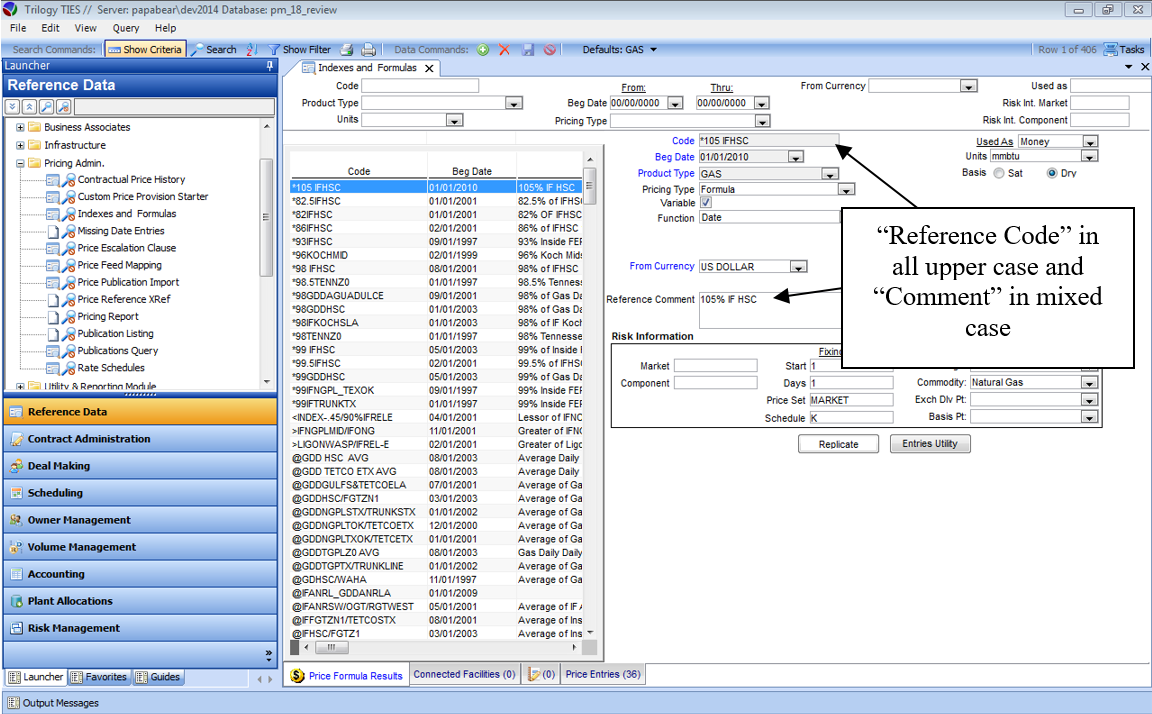Expand the Business Associates tree folder
This screenshot has width=1152, height=714.
pos(21,128)
